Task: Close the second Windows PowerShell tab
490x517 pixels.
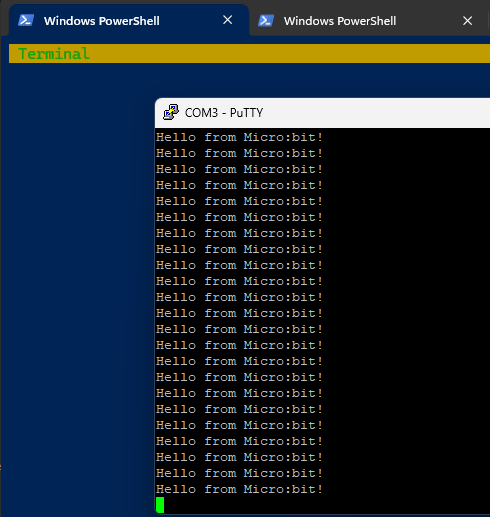Action: (x=468, y=21)
